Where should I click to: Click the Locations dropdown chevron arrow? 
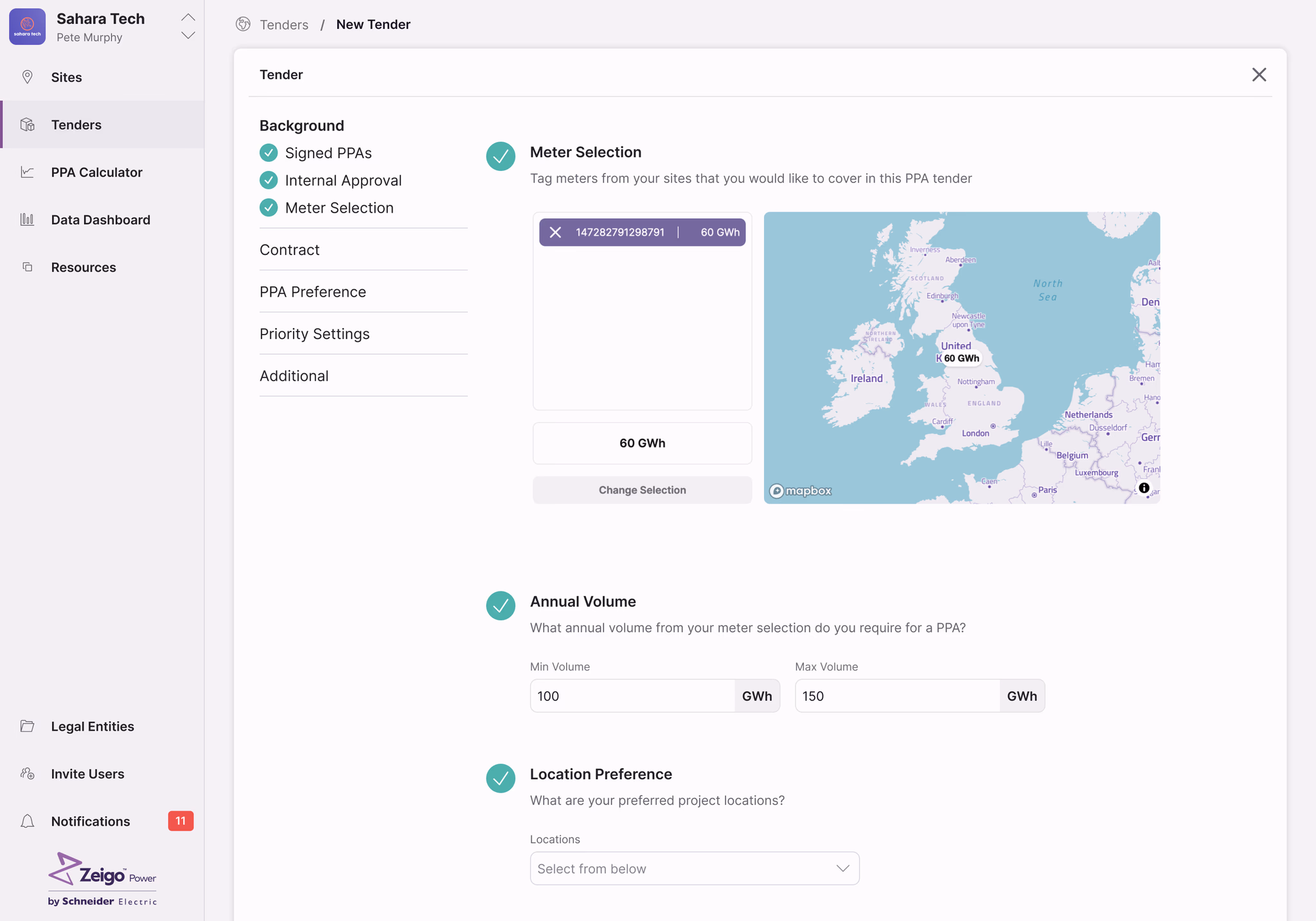(x=842, y=868)
